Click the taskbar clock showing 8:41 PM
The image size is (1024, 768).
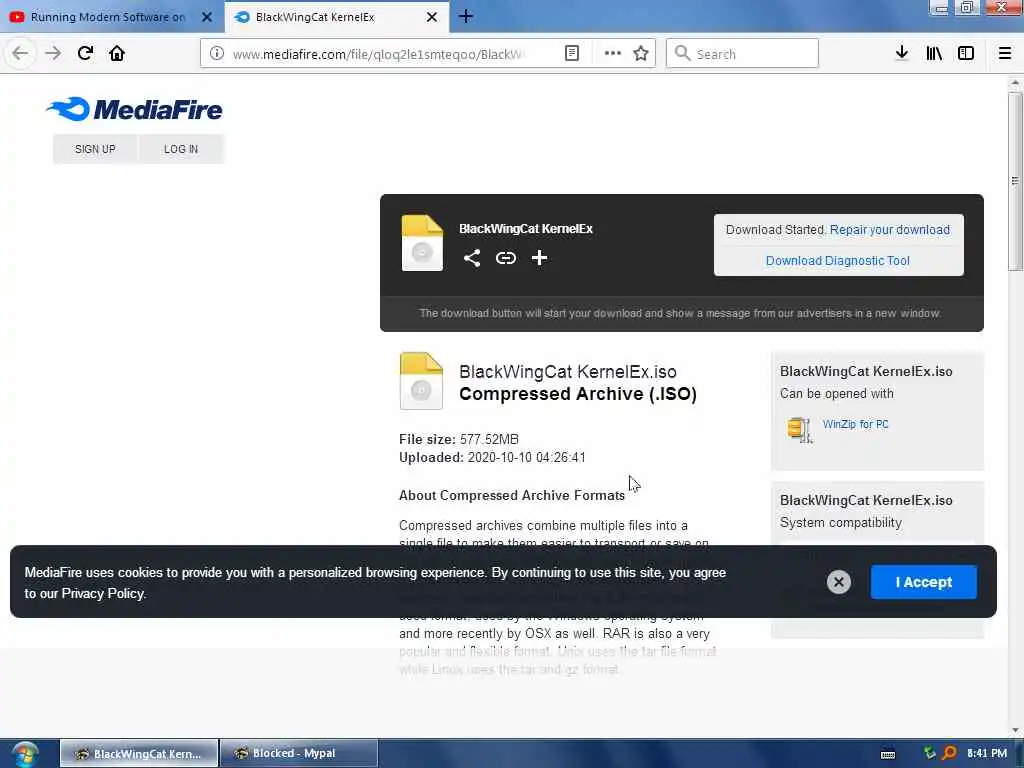point(987,754)
